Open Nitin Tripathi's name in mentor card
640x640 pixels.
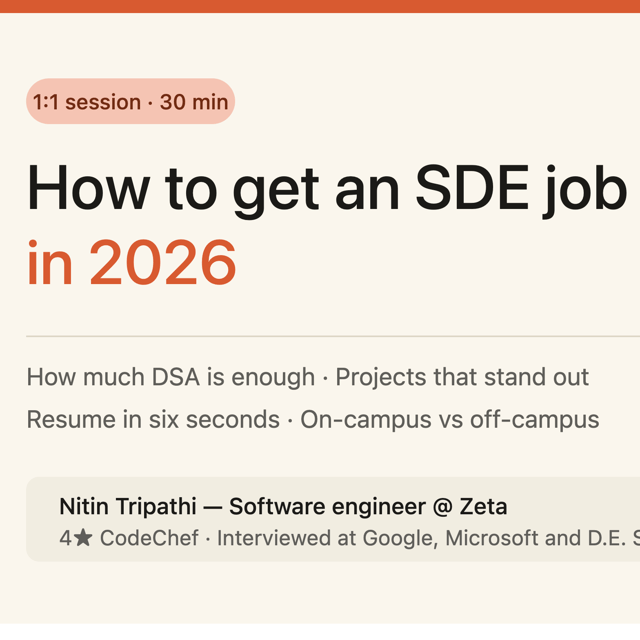click(128, 507)
